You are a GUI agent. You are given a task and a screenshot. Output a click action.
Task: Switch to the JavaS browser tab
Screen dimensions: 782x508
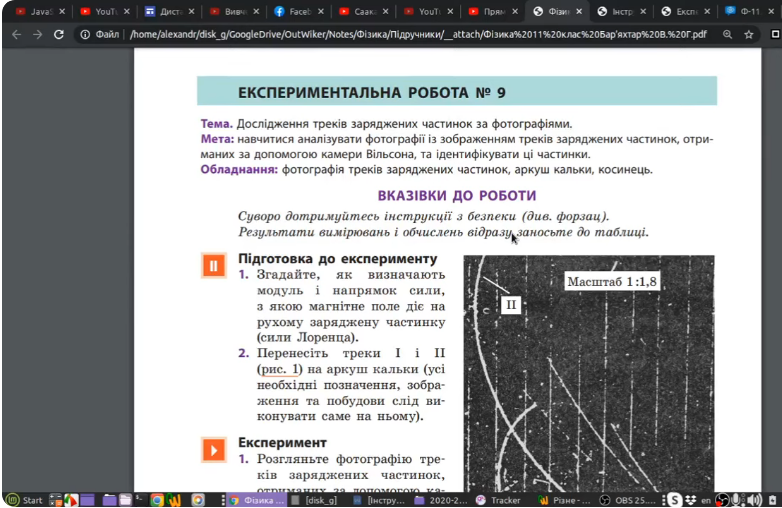(x=40, y=11)
